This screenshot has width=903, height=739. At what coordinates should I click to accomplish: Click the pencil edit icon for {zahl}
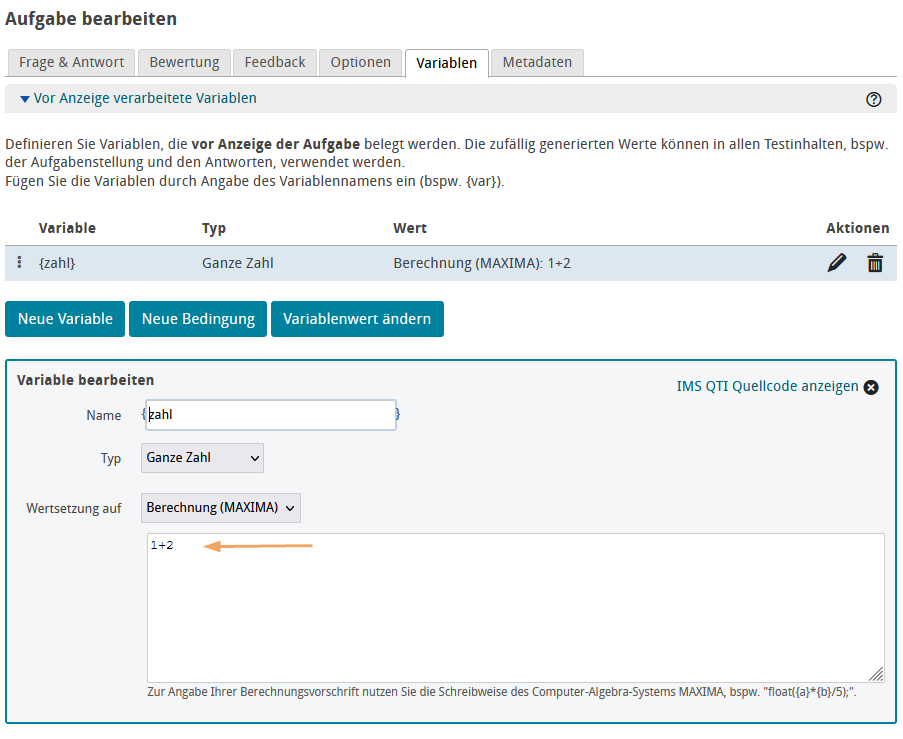tap(837, 263)
